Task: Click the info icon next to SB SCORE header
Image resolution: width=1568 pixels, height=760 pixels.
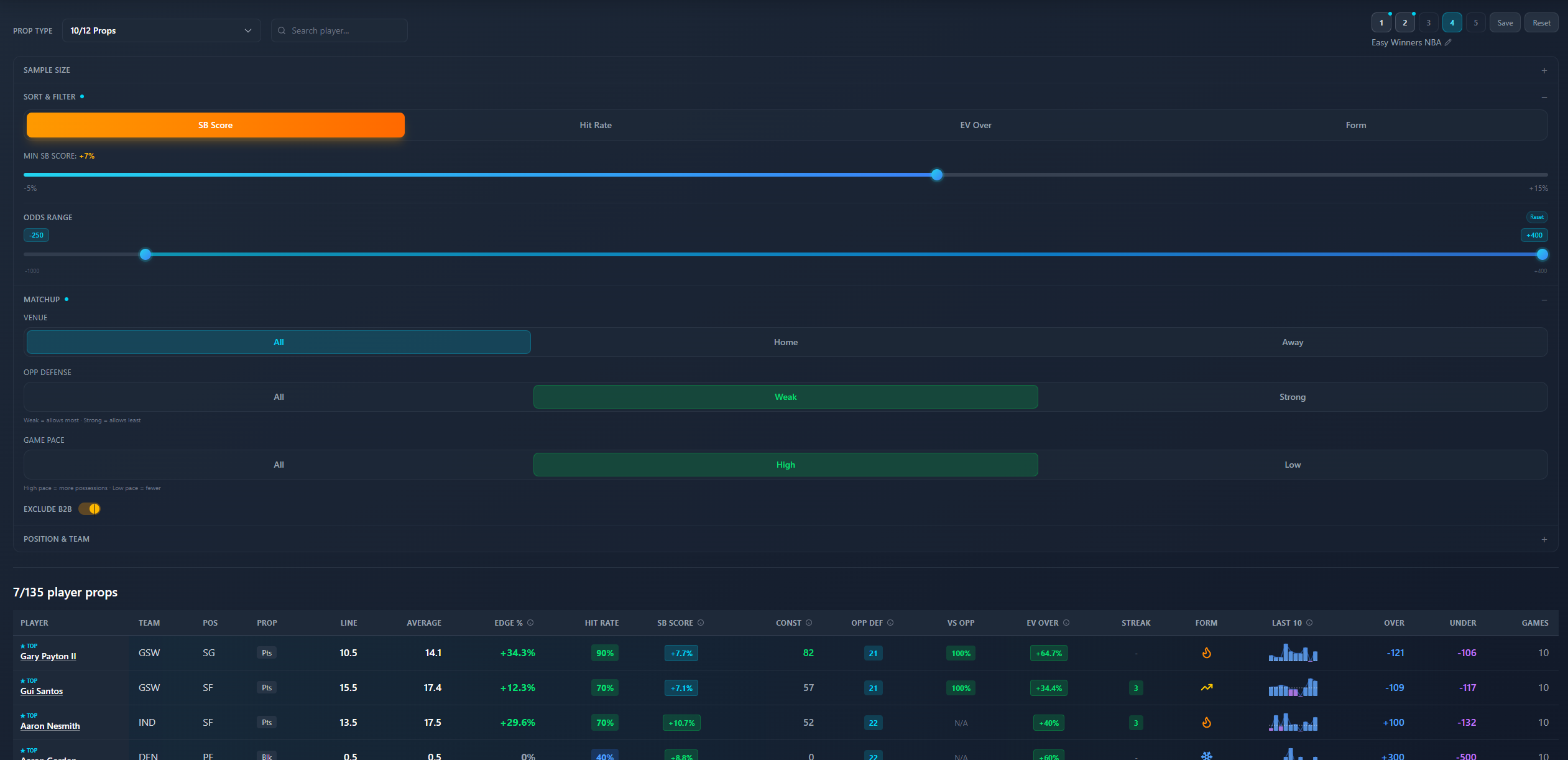Action: [x=700, y=623]
